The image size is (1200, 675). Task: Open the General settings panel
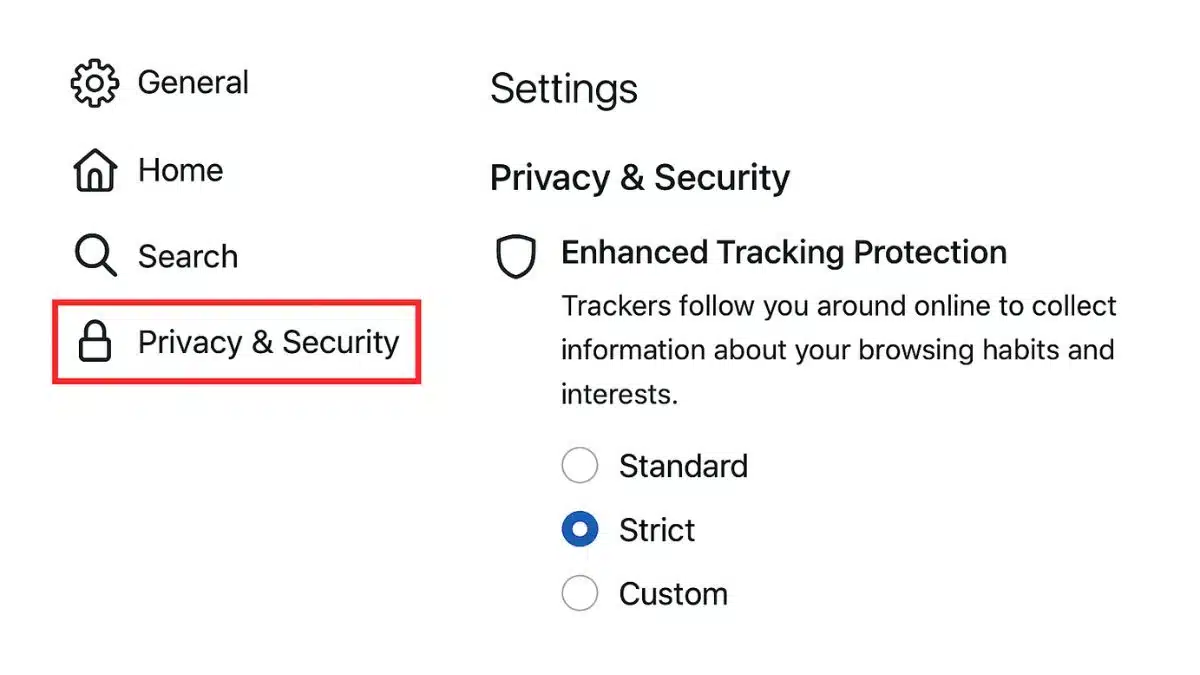point(193,82)
